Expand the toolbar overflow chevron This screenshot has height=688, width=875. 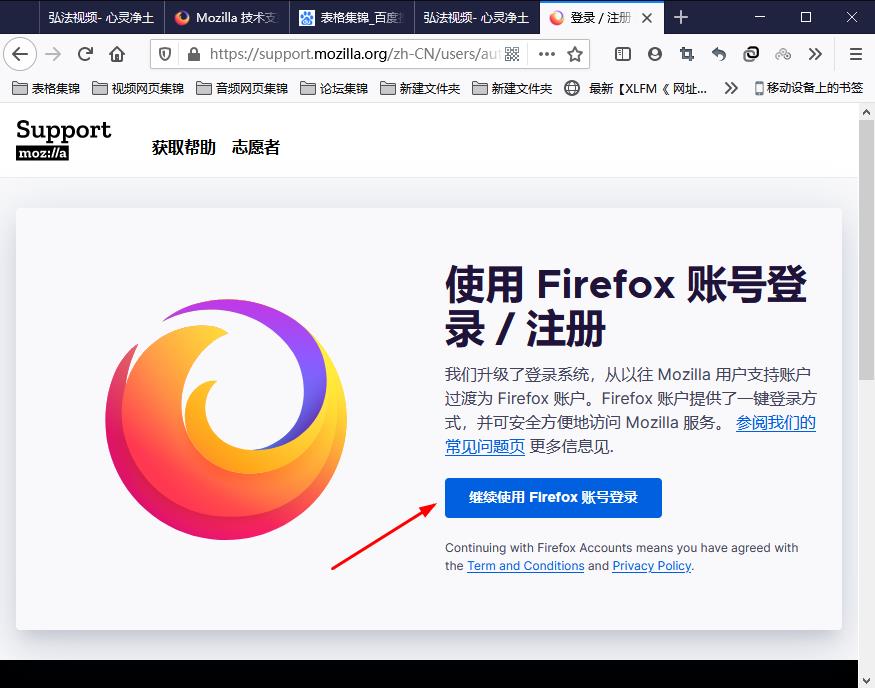[x=815, y=54]
